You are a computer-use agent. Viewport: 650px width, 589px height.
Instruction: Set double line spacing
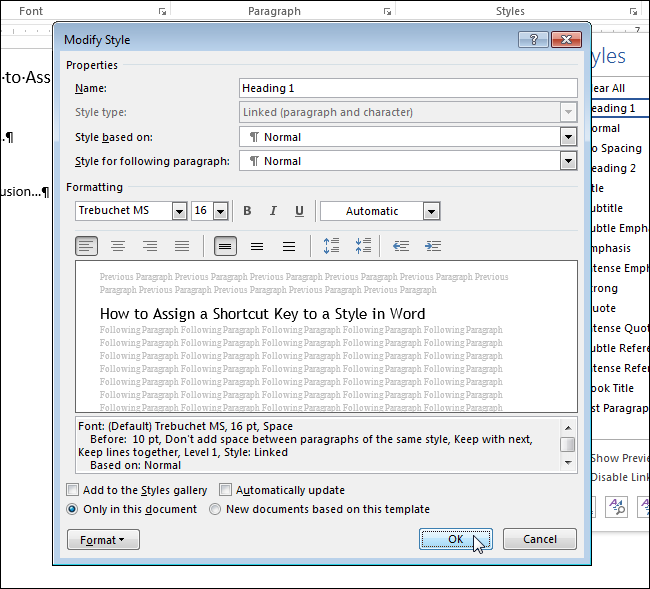click(x=289, y=246)
